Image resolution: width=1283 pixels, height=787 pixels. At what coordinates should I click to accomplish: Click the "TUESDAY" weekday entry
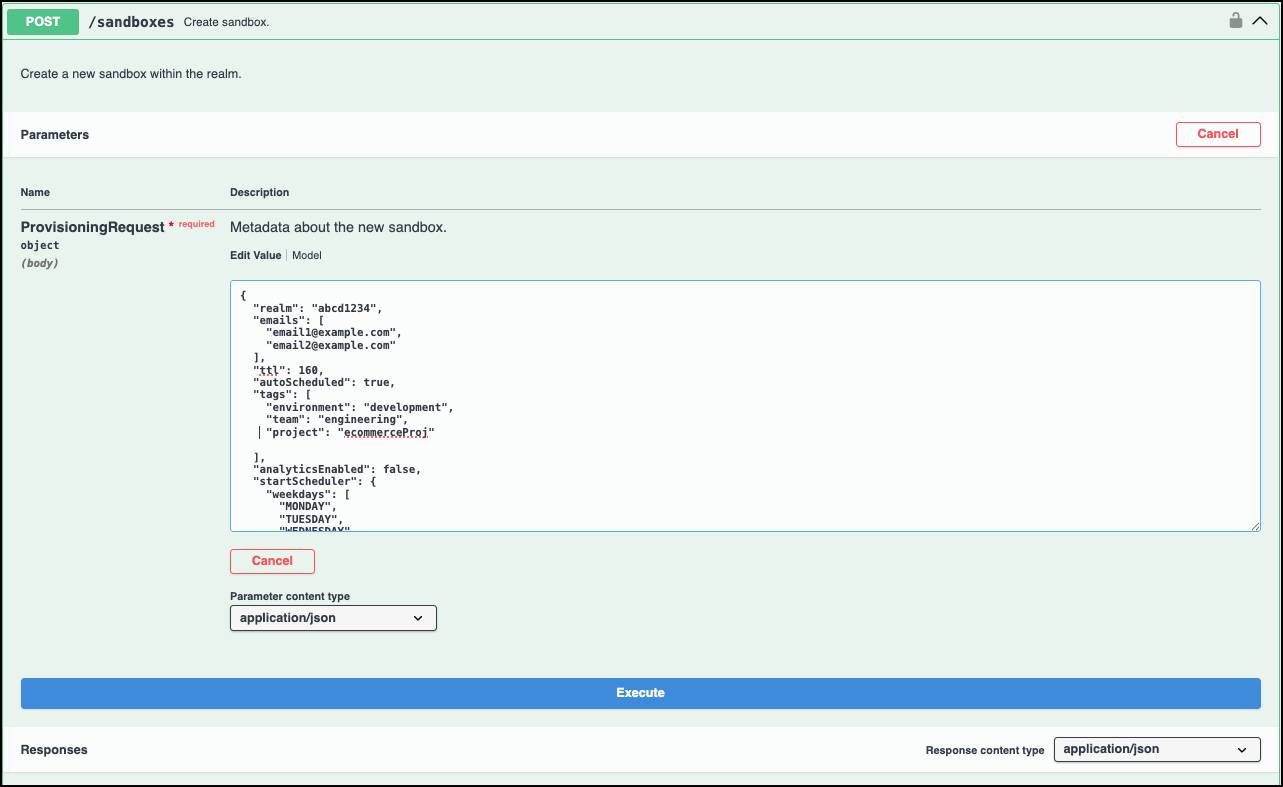click(x=311, y=519)
